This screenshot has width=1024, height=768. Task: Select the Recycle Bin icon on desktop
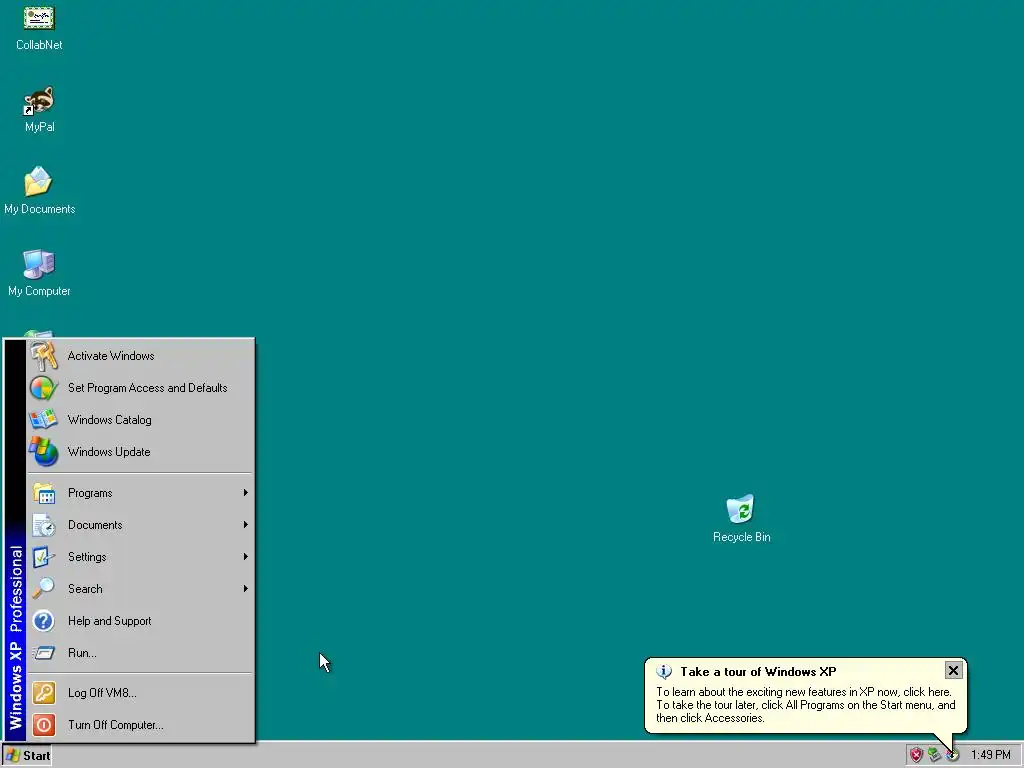(741, 509)
